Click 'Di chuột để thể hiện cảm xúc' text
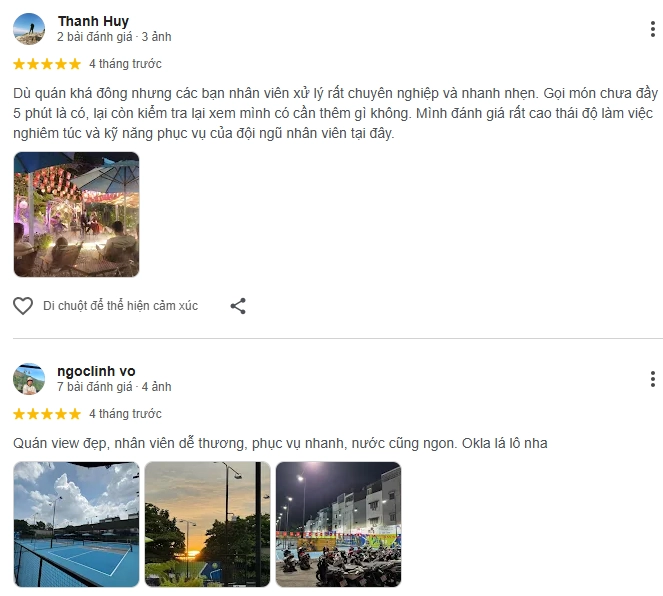 click(x=121, y=306)
